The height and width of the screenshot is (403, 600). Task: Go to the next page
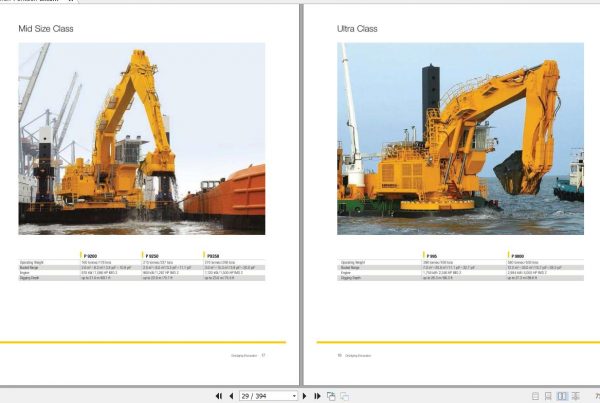point(304,396)
